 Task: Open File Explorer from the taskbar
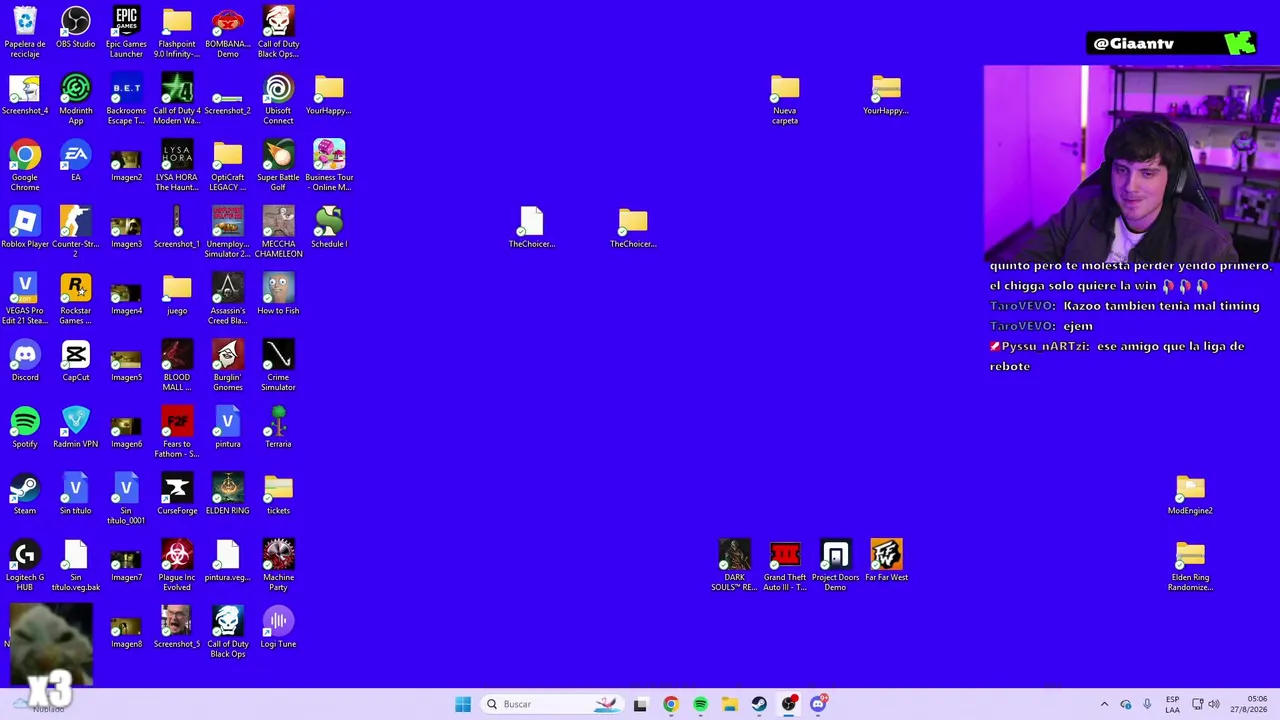(x=730, y=704)
